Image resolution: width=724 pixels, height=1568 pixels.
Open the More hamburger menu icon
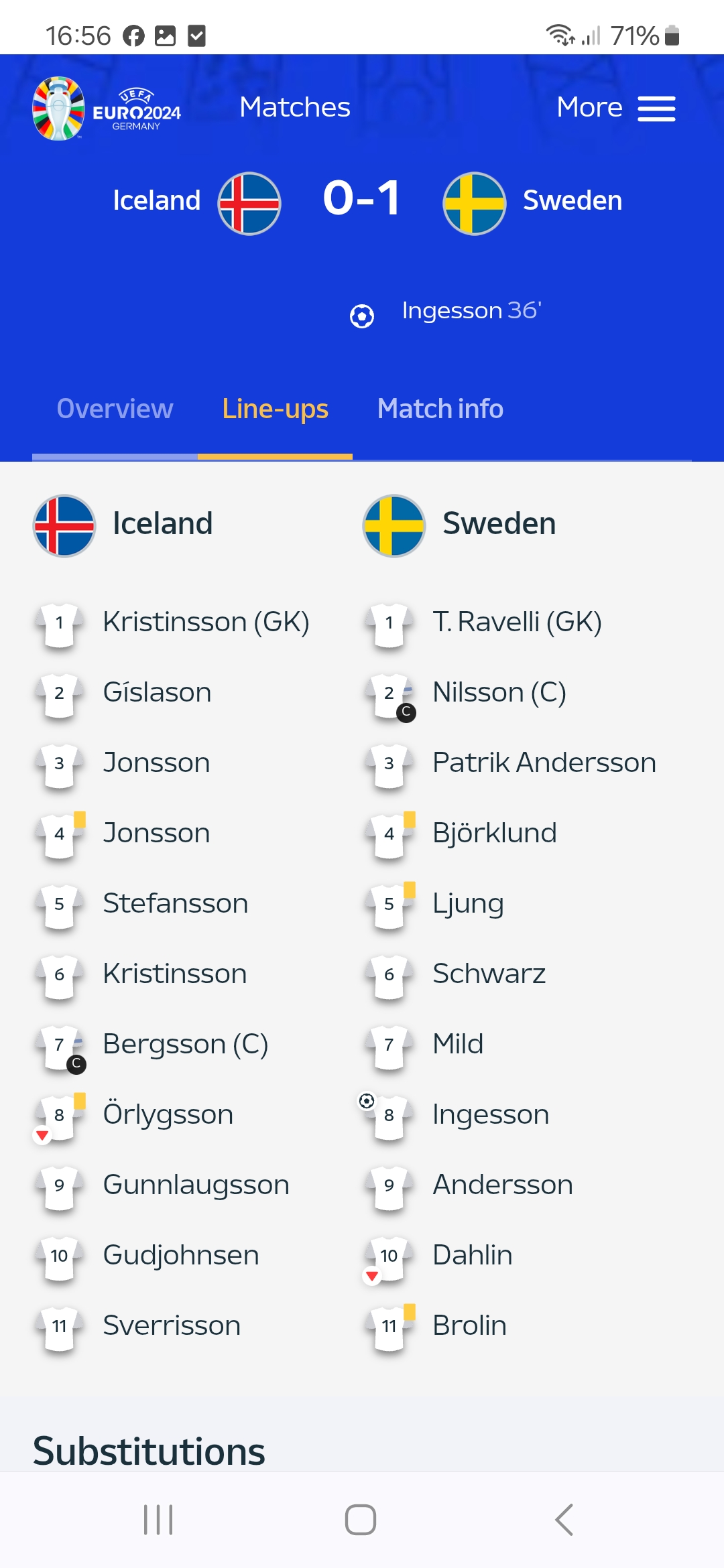(656, 109)
